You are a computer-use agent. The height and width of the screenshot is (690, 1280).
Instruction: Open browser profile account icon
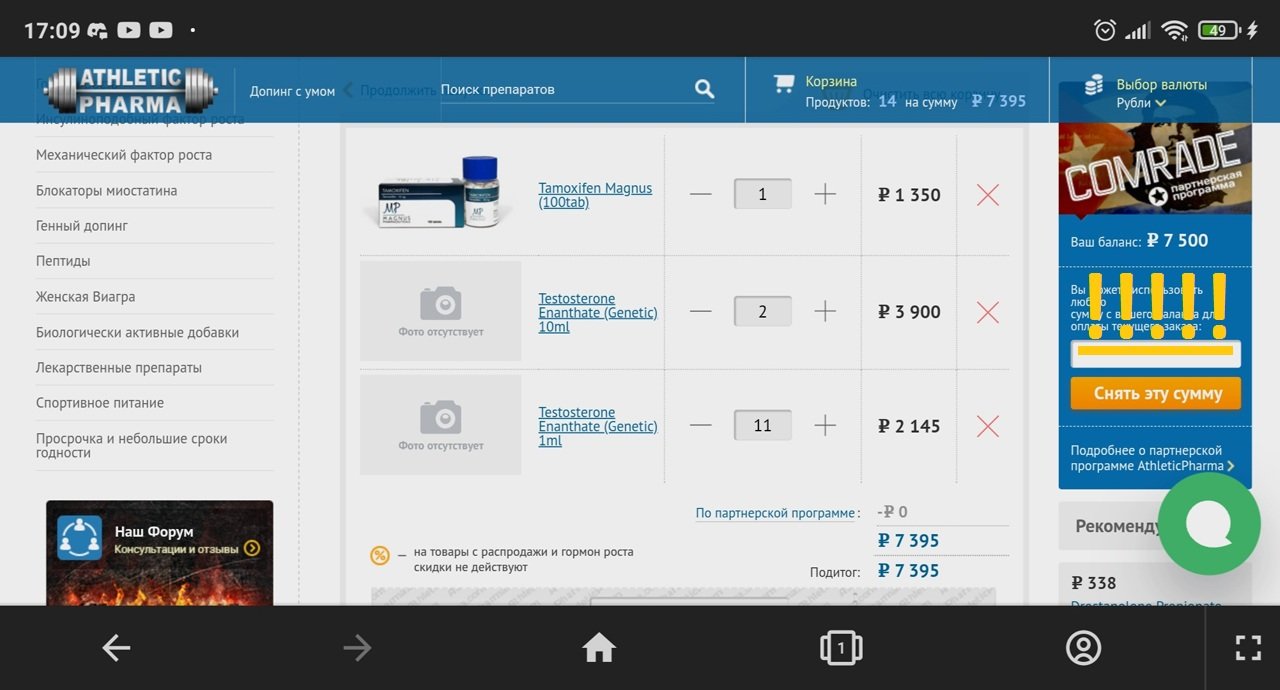tap(1083, 648)
